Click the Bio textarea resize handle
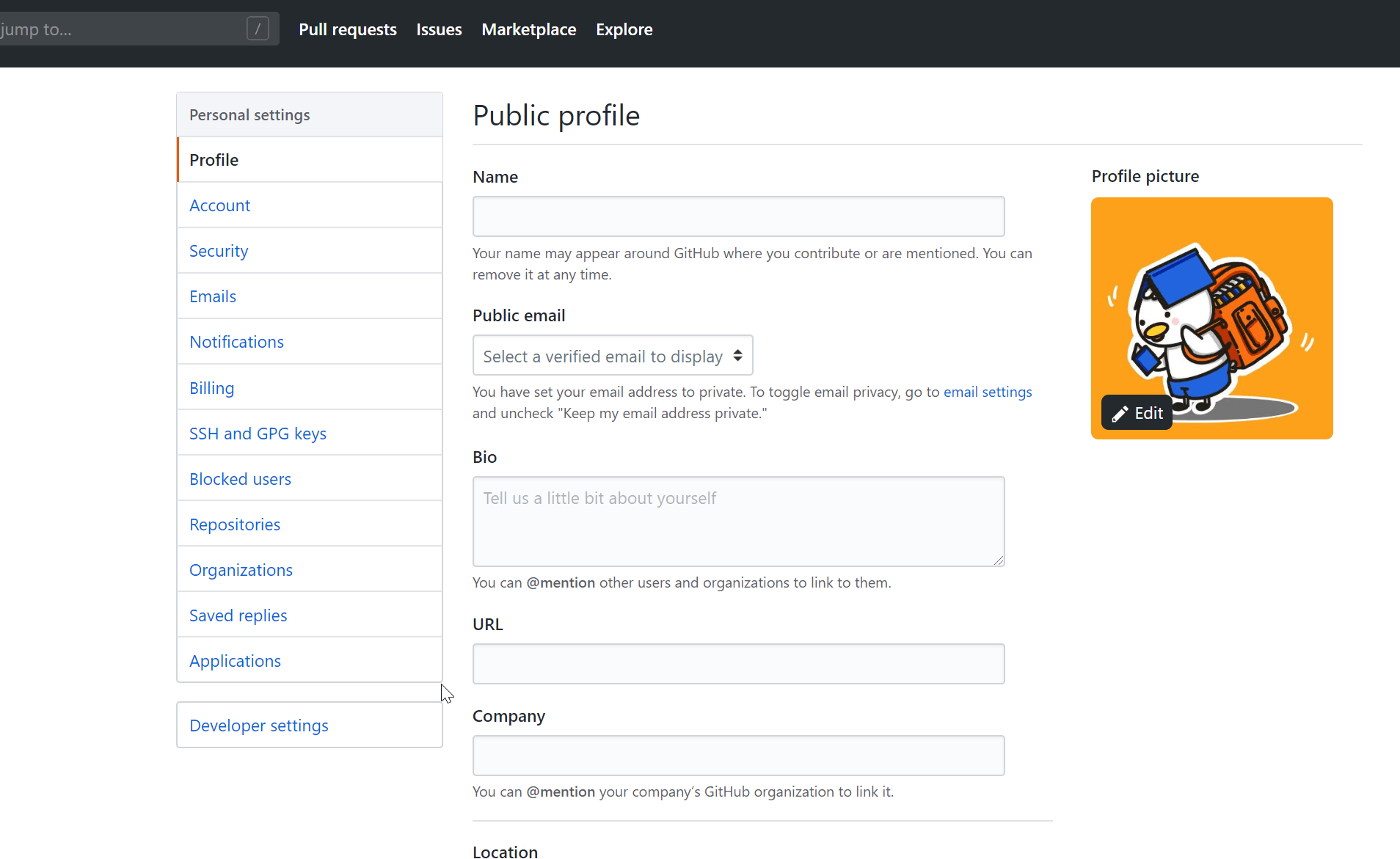The height and width of the screenshot is (859, 1400). point(999,560)
